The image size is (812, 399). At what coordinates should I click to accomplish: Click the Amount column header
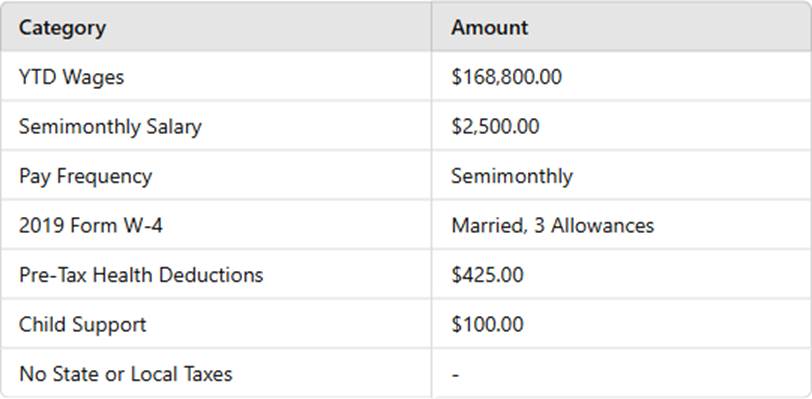coord(489,27)
